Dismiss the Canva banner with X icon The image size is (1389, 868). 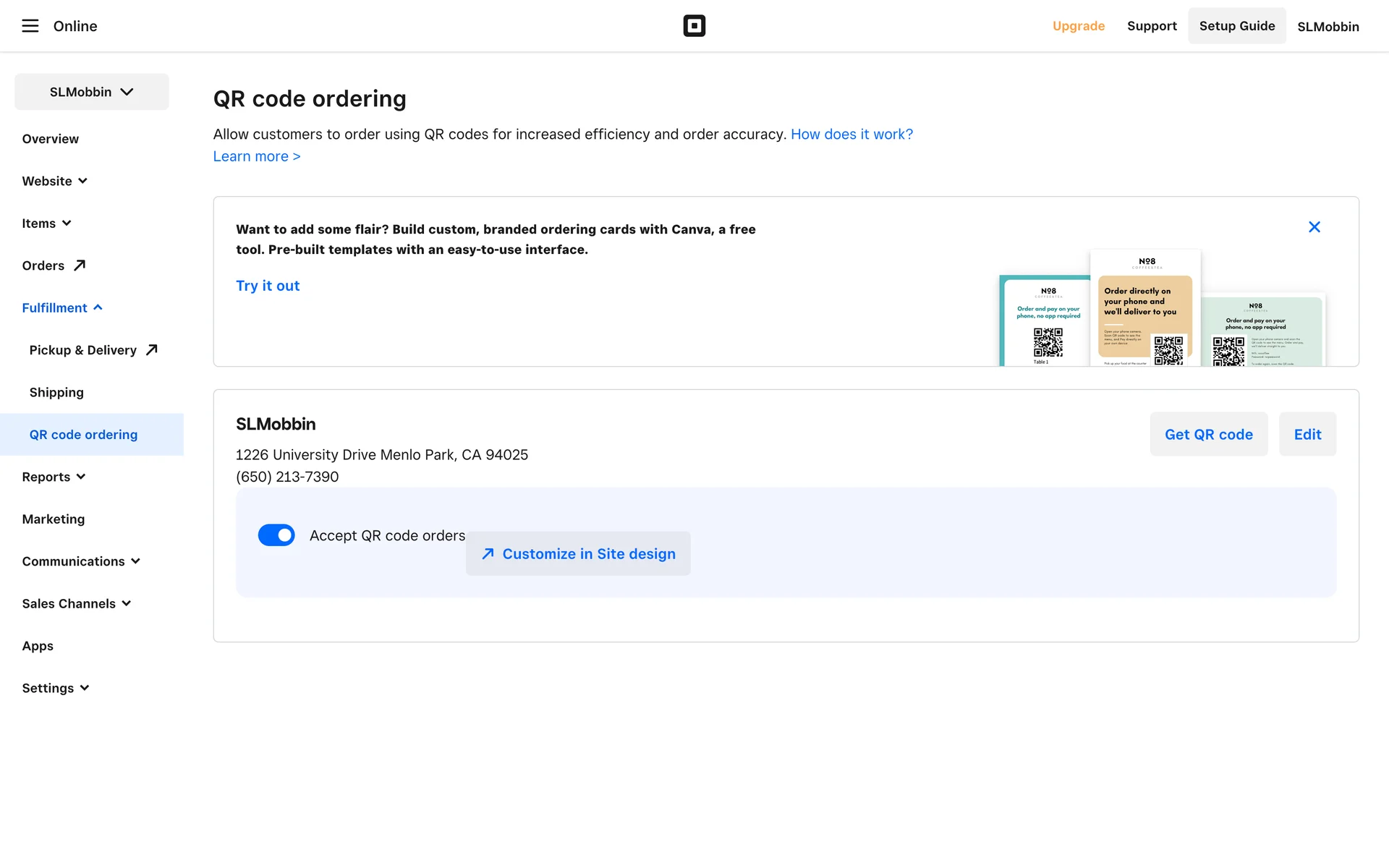pyautogui.click(x=1314, y=227)
